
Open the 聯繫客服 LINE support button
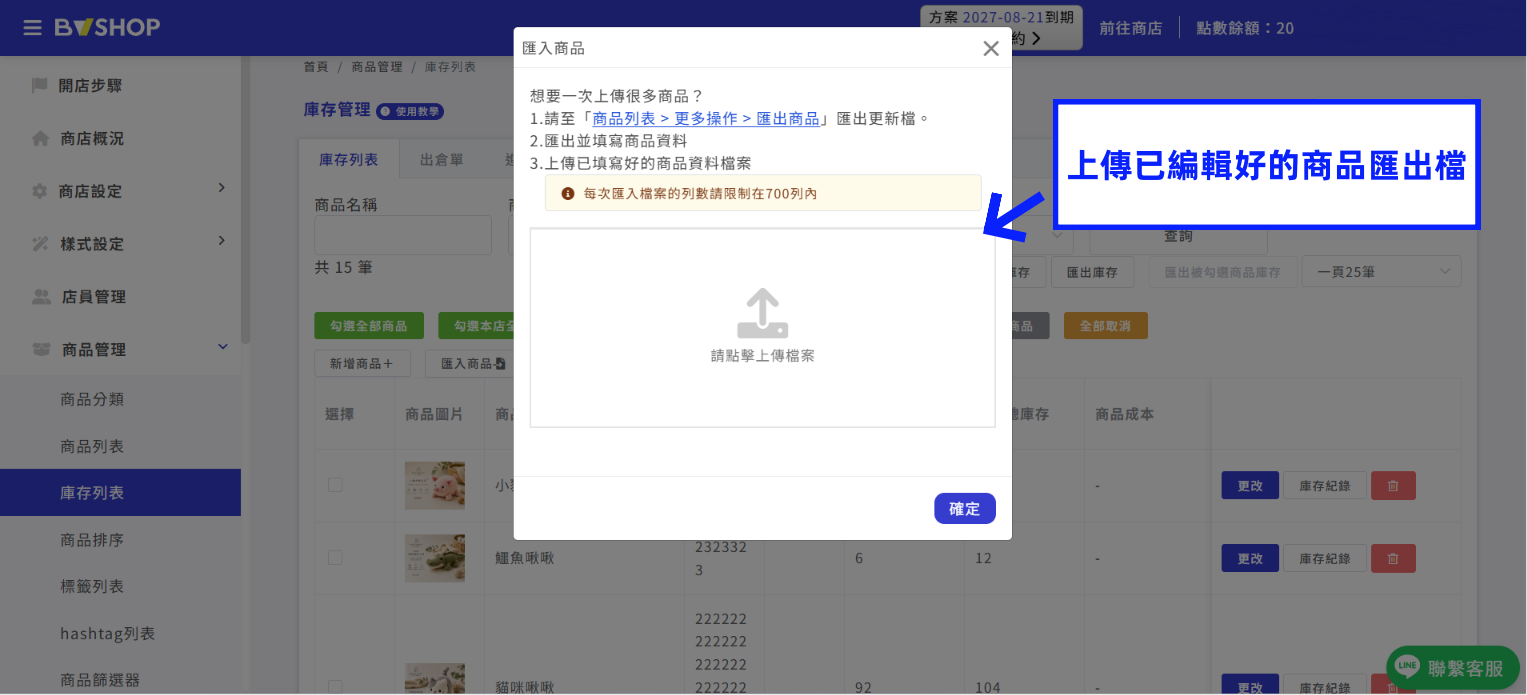1453,667
